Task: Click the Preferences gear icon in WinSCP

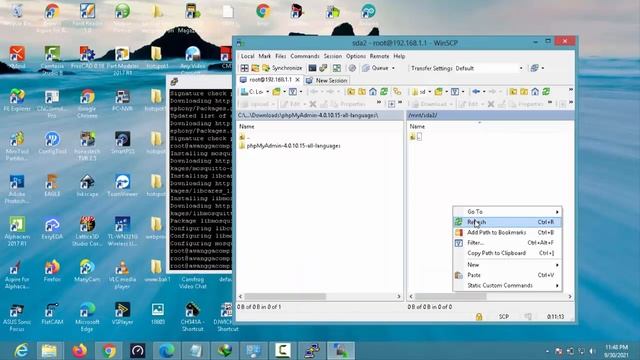Action: coord(352,68)
